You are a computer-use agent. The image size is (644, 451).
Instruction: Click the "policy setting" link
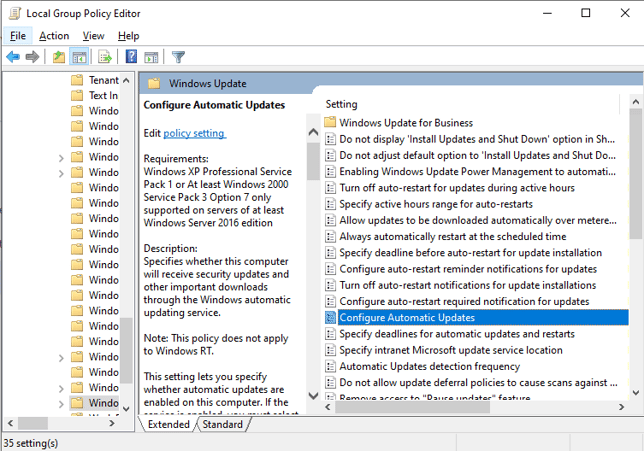tap(194, 133)
